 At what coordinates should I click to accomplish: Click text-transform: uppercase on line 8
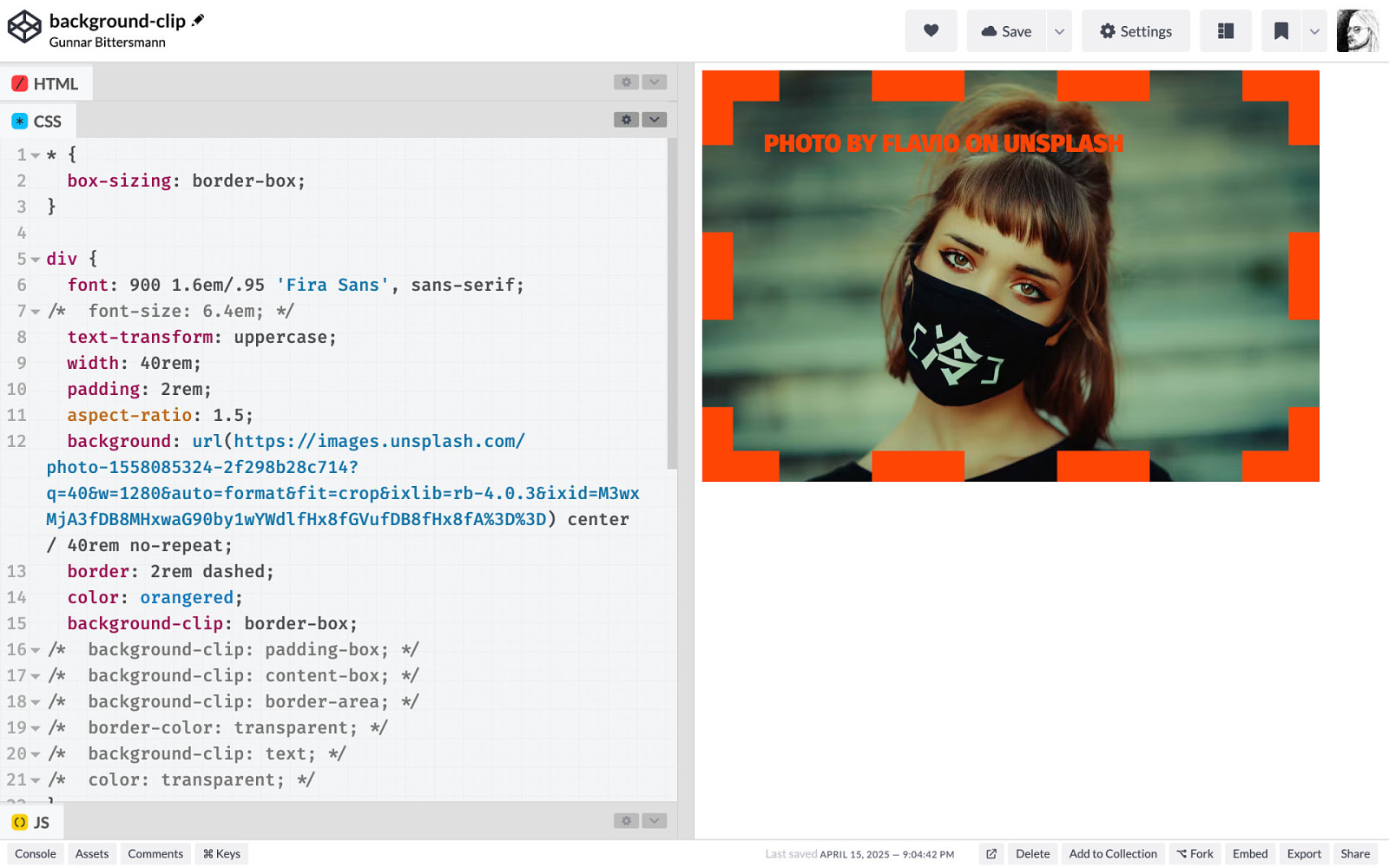point(201,338)
